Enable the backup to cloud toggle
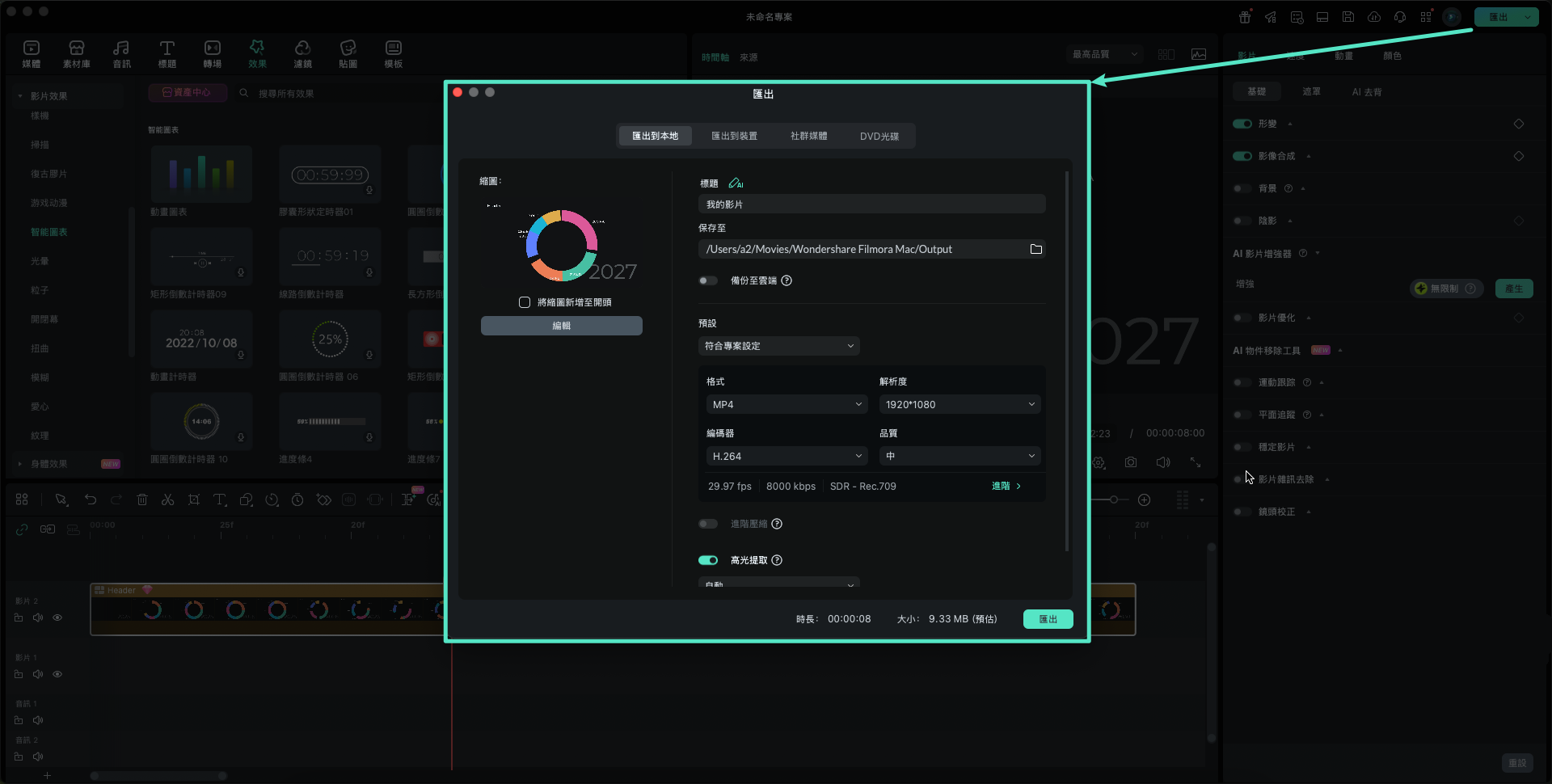This screenshot has height=784, width=1552. (x=708, y=280)
